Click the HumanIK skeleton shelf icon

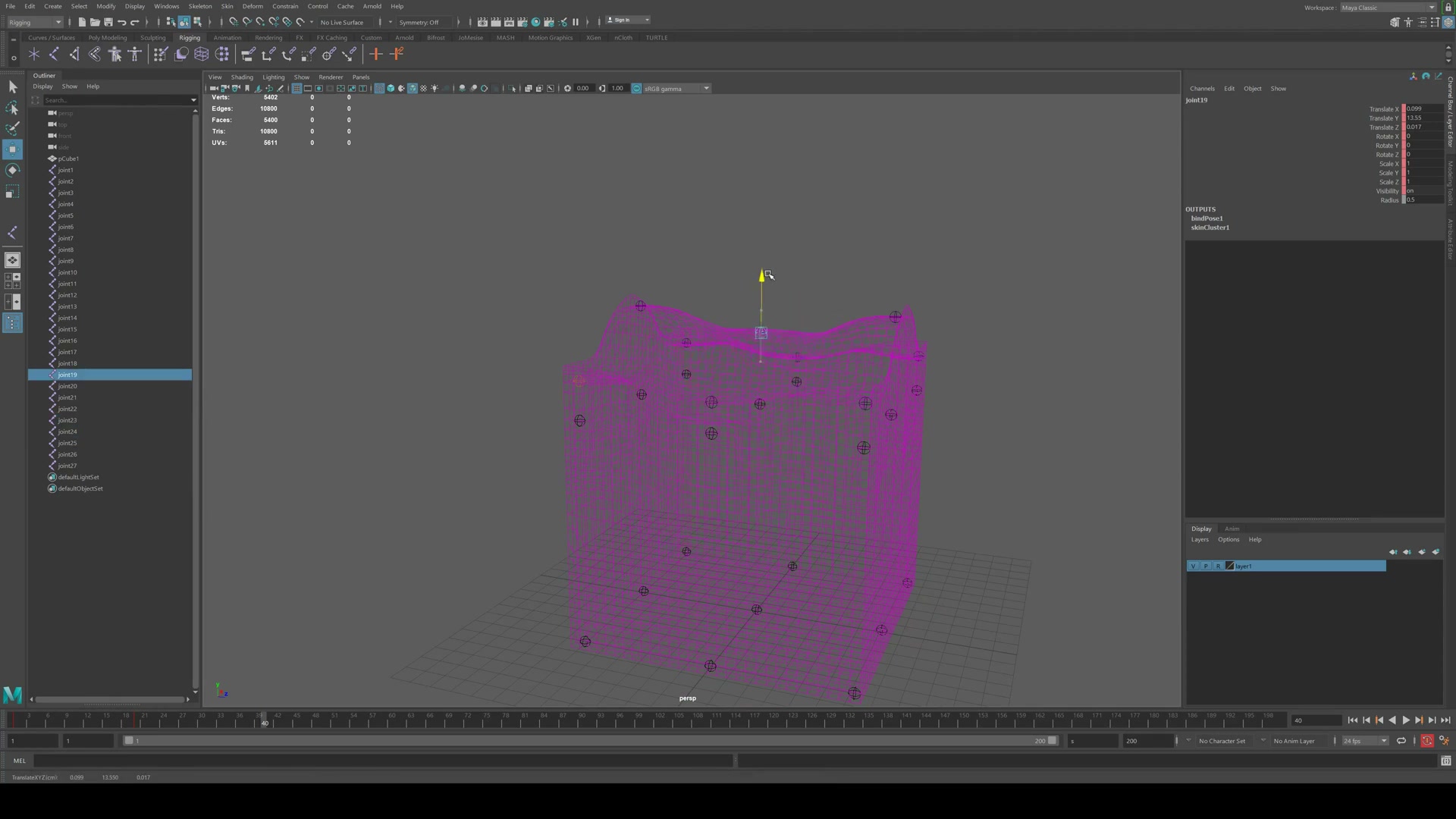135,54
